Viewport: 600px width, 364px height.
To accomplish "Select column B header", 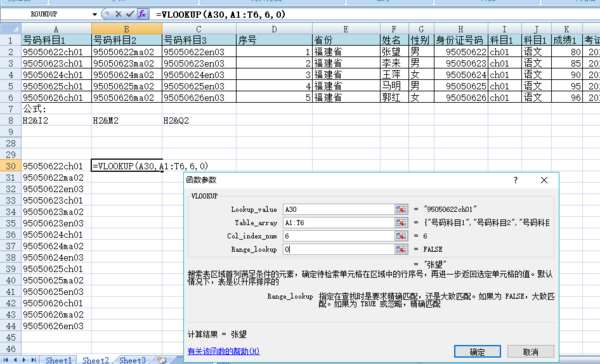I will point(127,29).
